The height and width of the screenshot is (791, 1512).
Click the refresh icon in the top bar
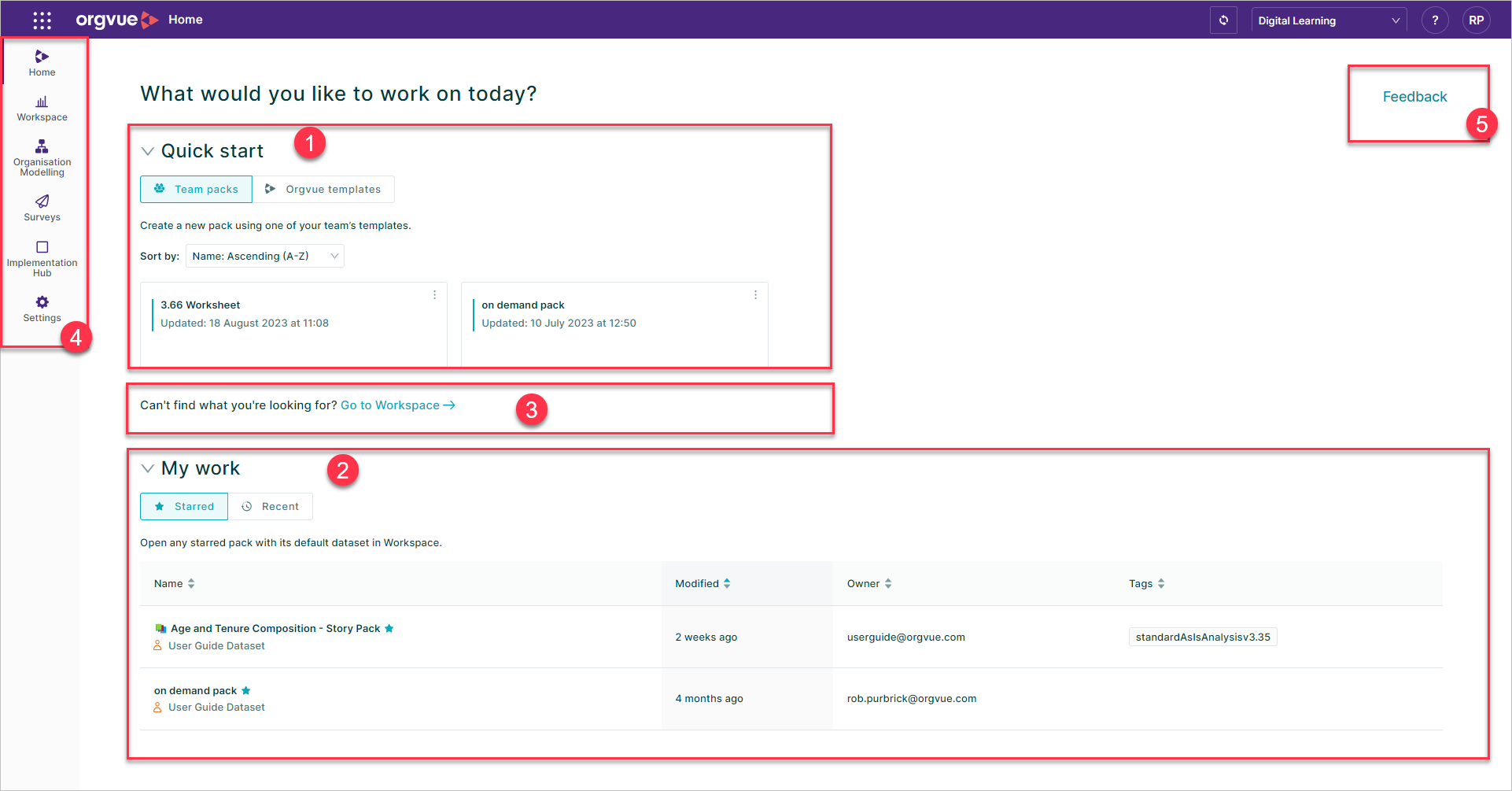tap(1223, 20)
